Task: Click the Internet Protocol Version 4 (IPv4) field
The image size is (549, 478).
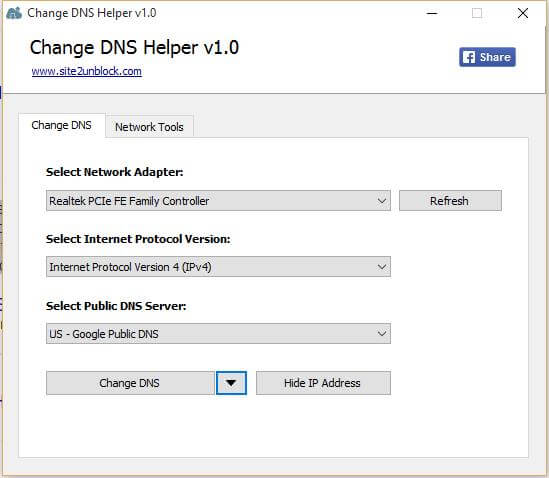Action: [x=218, y=267]
